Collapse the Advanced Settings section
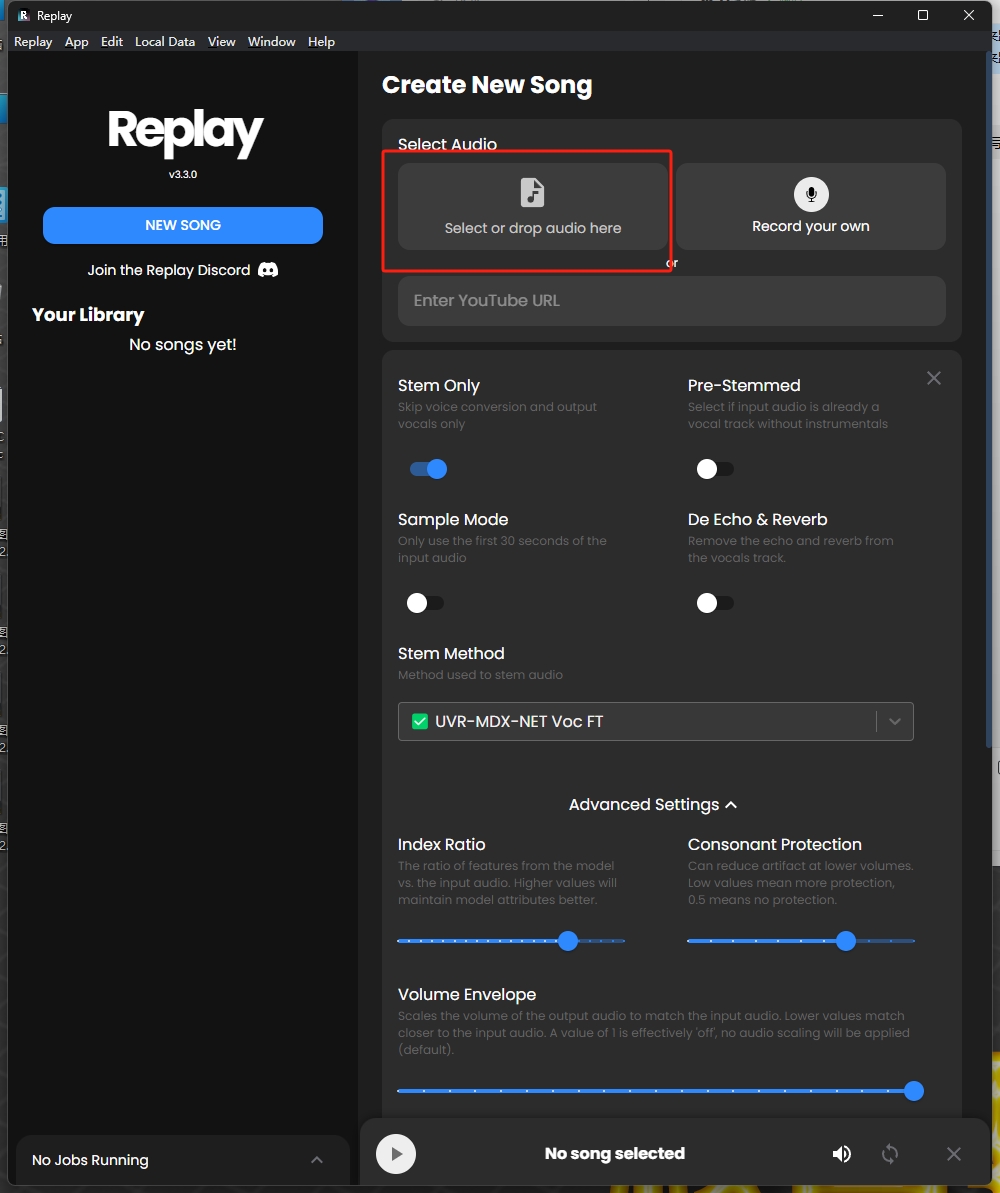1000x1193 pixels. tap(653, 805)
